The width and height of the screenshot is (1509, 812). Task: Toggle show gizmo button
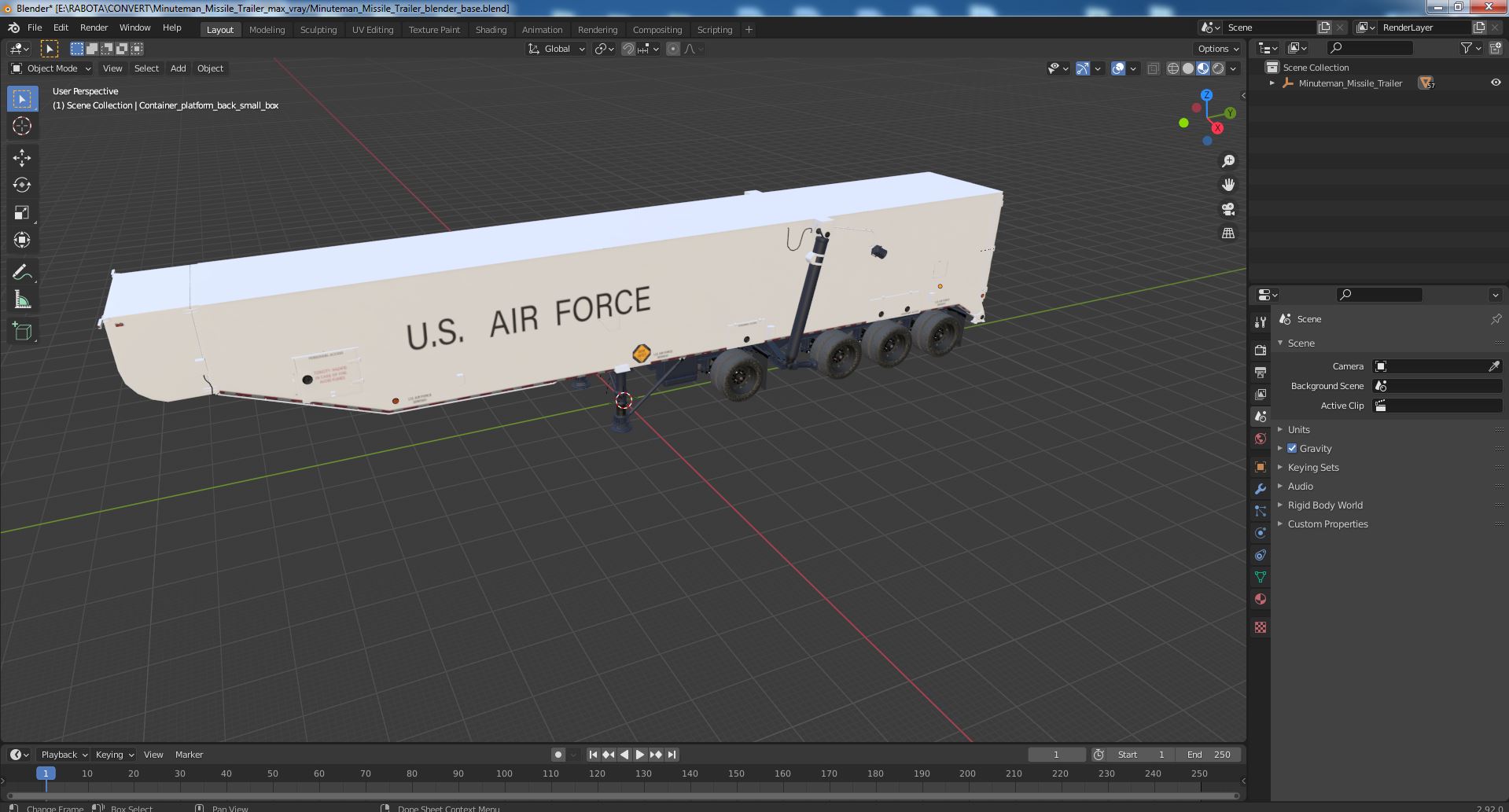(x=1083, y=68)
